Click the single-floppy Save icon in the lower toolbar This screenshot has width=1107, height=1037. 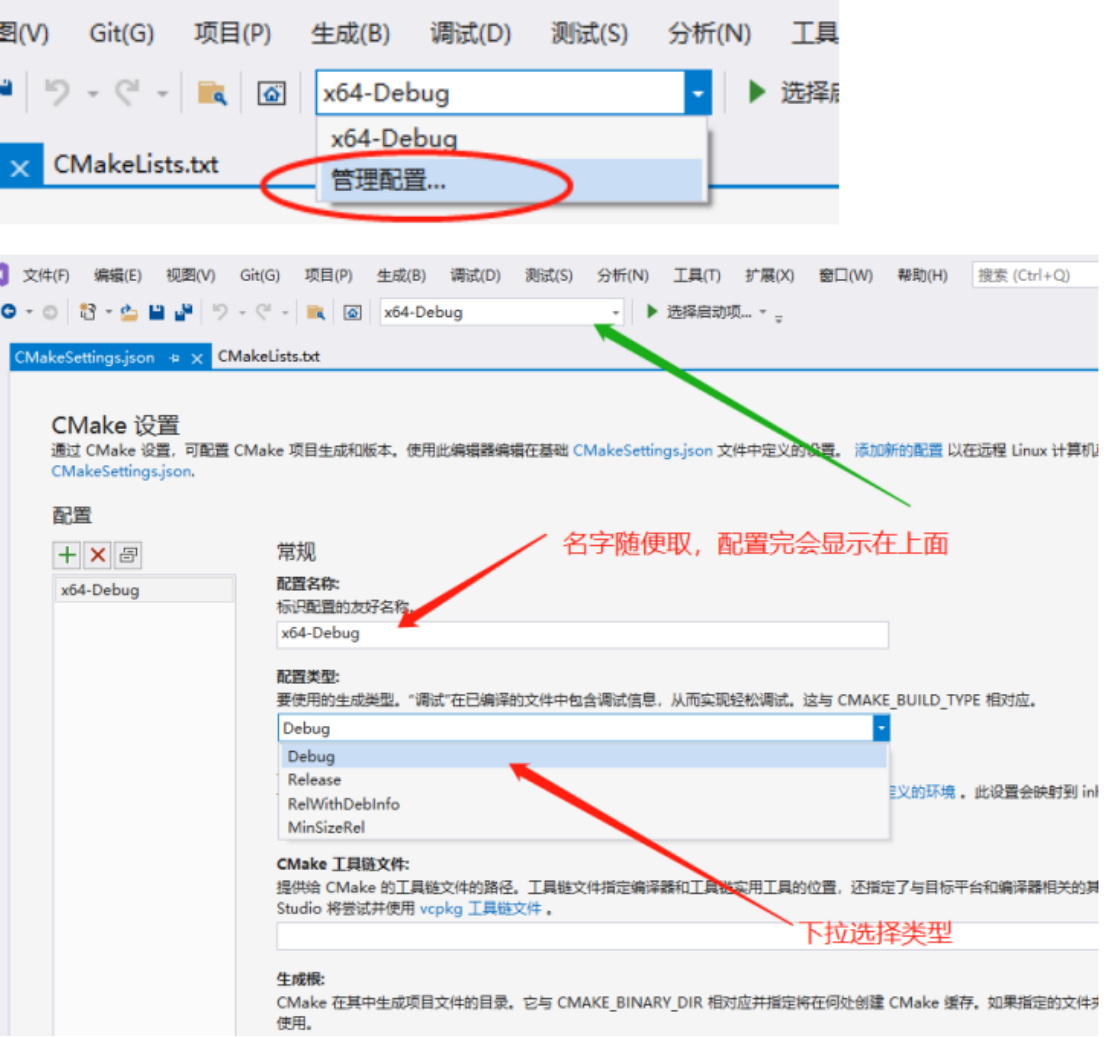[x=157, y=312]
